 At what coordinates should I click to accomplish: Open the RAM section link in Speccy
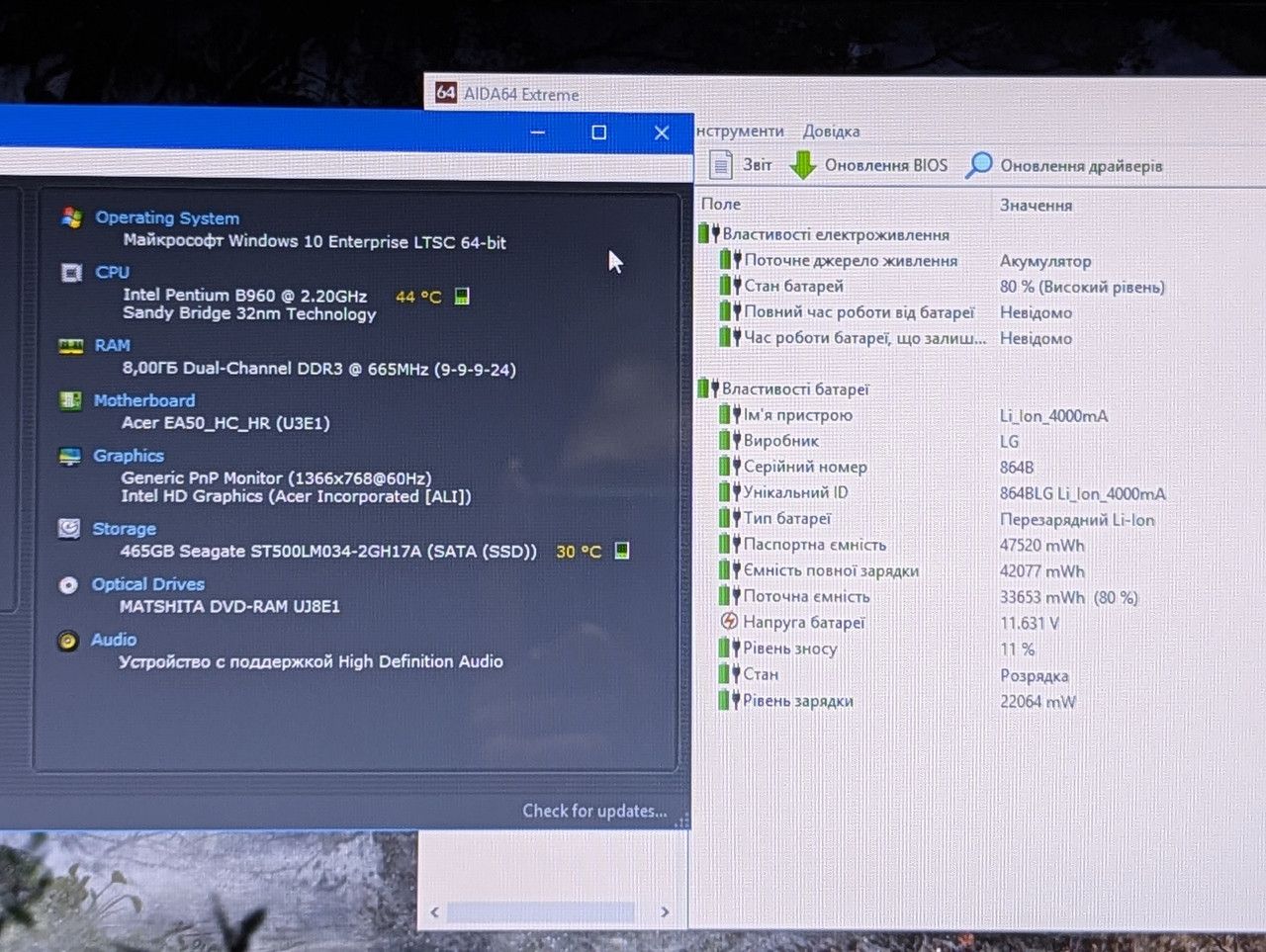coord(112,345)
